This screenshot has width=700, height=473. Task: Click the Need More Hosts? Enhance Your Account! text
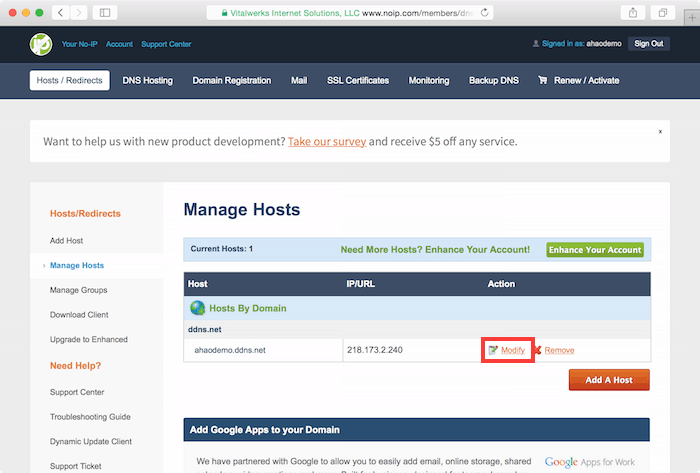pyautogui.click(x=435, y=250)
